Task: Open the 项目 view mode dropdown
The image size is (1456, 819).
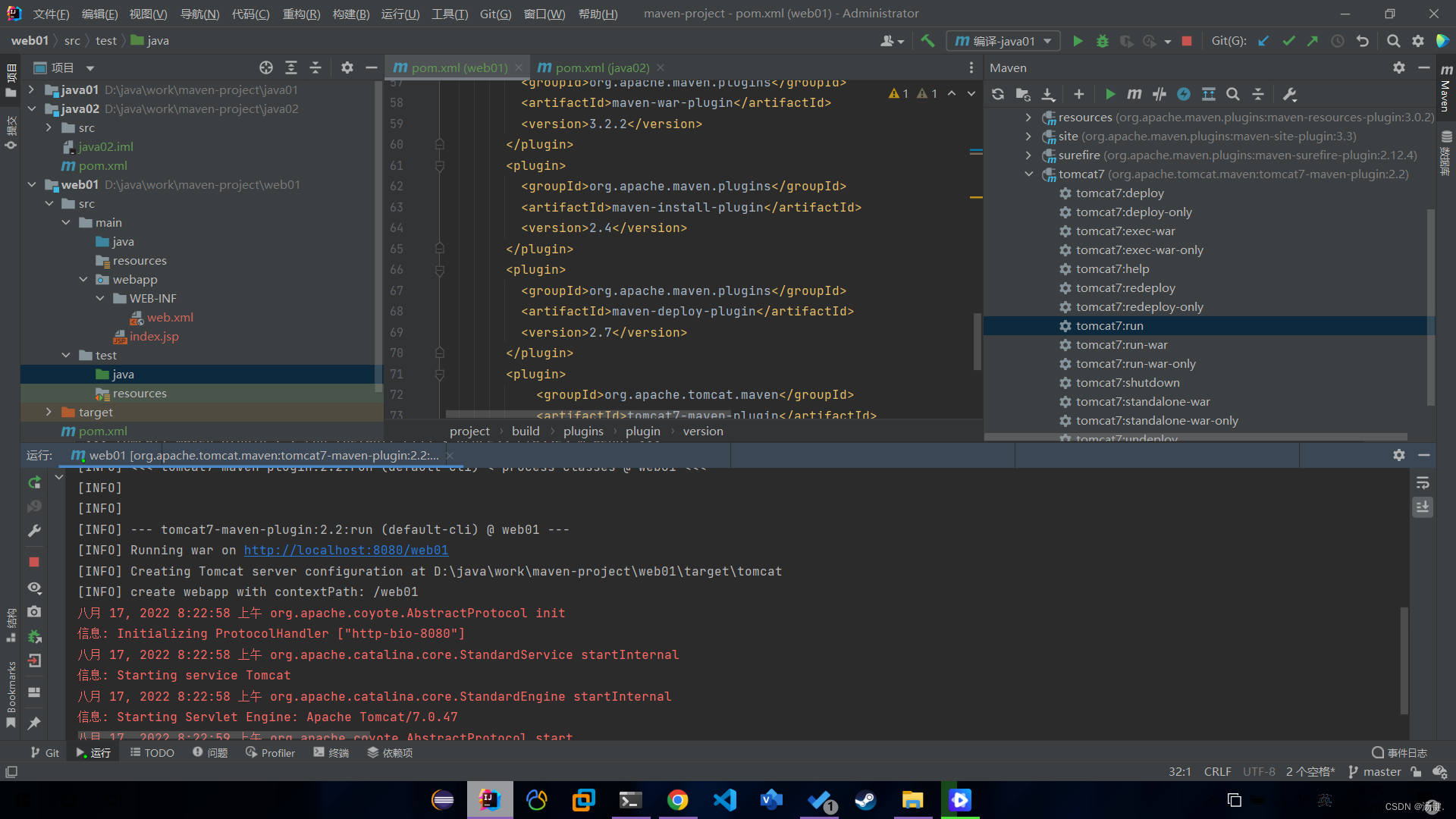Action: pyautogui.click(x=90, y=68)
